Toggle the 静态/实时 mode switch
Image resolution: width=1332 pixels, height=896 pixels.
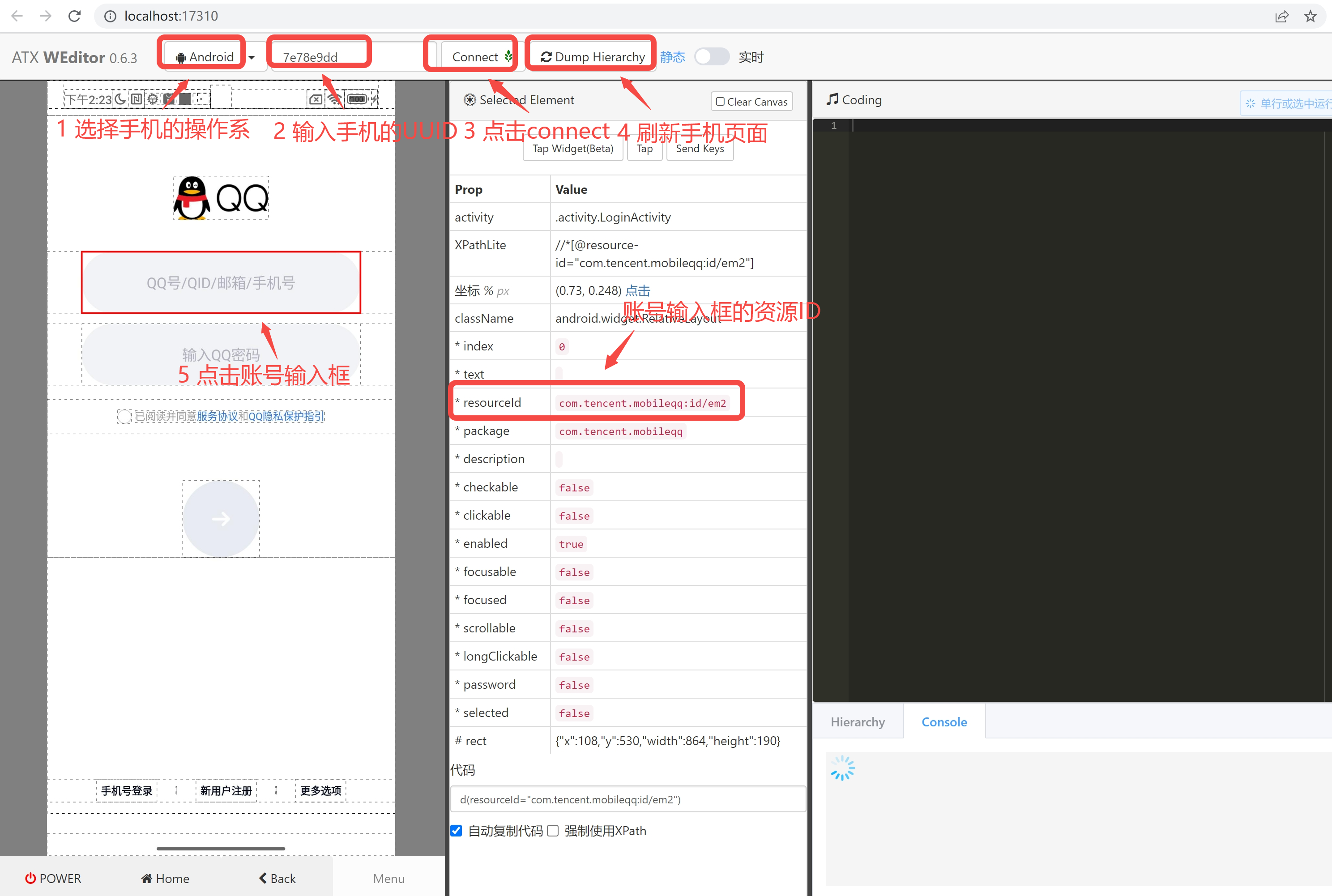coord(711,56)
